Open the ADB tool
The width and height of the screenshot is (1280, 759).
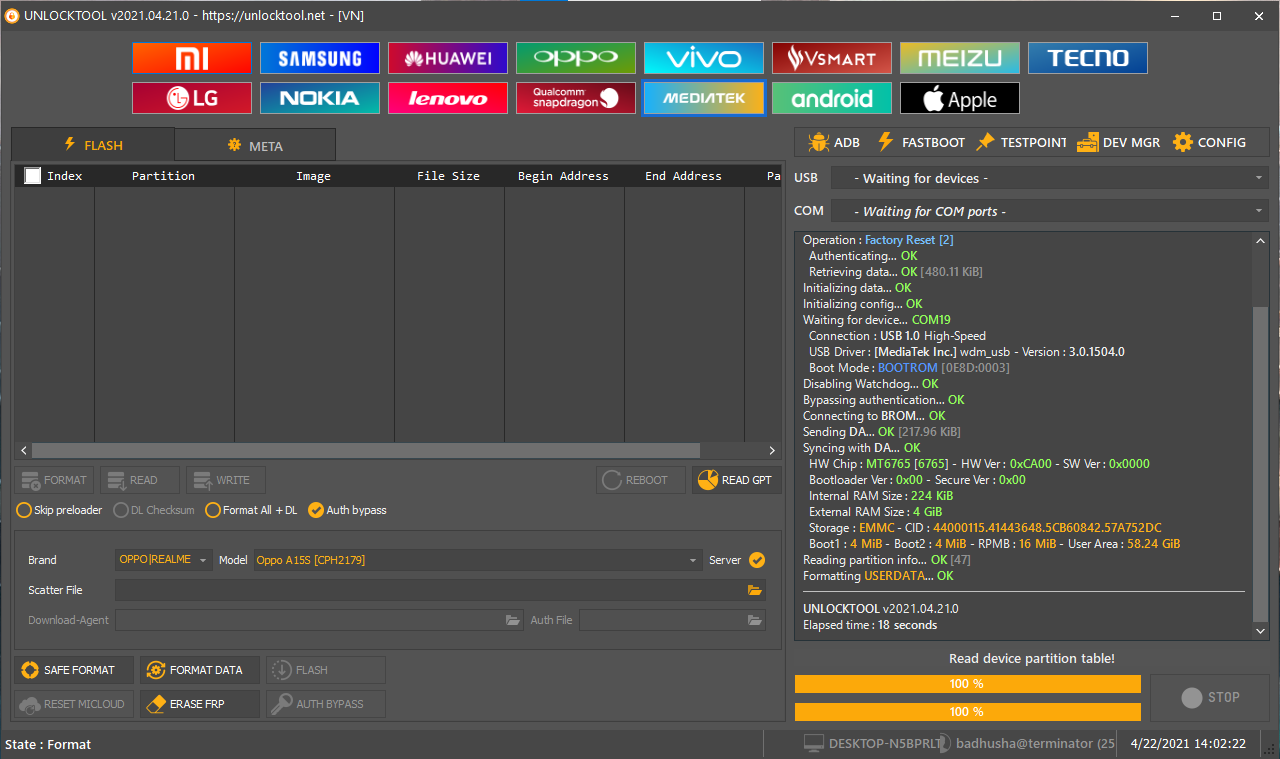point(834,142)
